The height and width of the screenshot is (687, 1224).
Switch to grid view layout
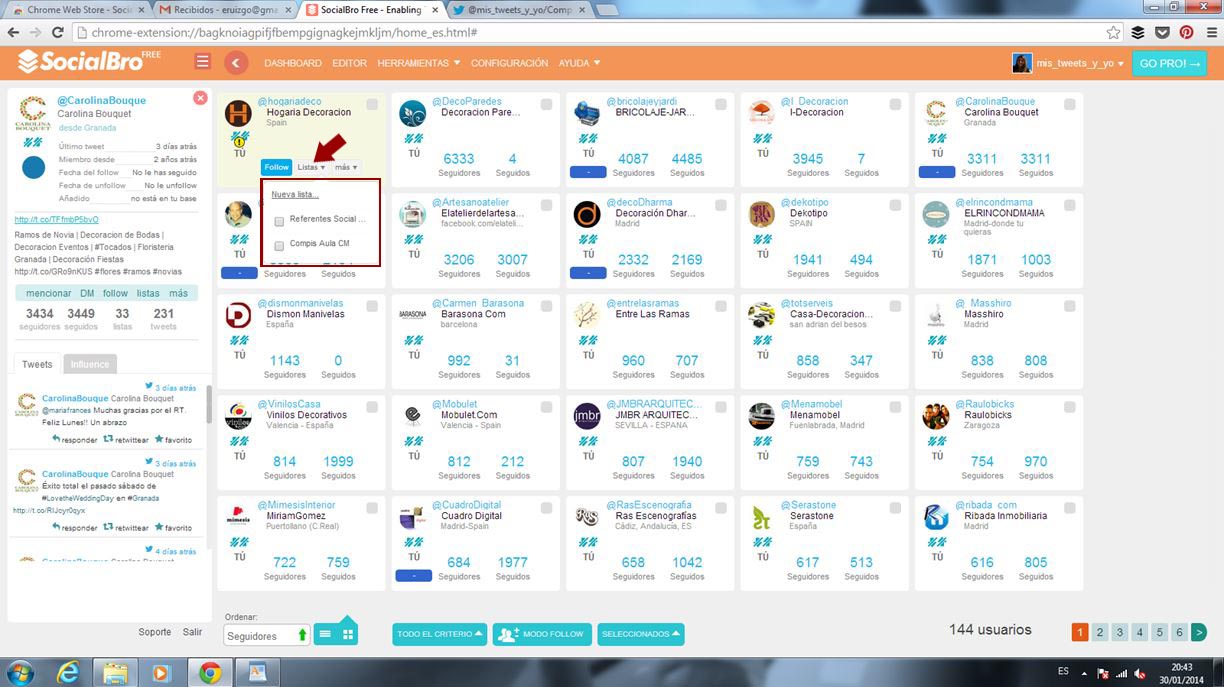coord(348,634)
